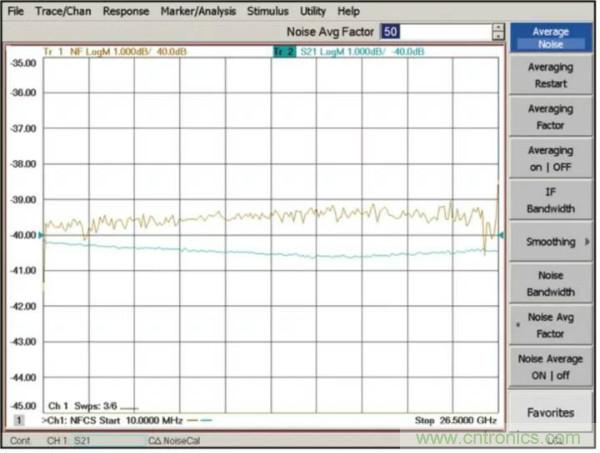Open the Trace/Chan menu
The height and width of the screenshot is (453, 600).
click(62, 11)
